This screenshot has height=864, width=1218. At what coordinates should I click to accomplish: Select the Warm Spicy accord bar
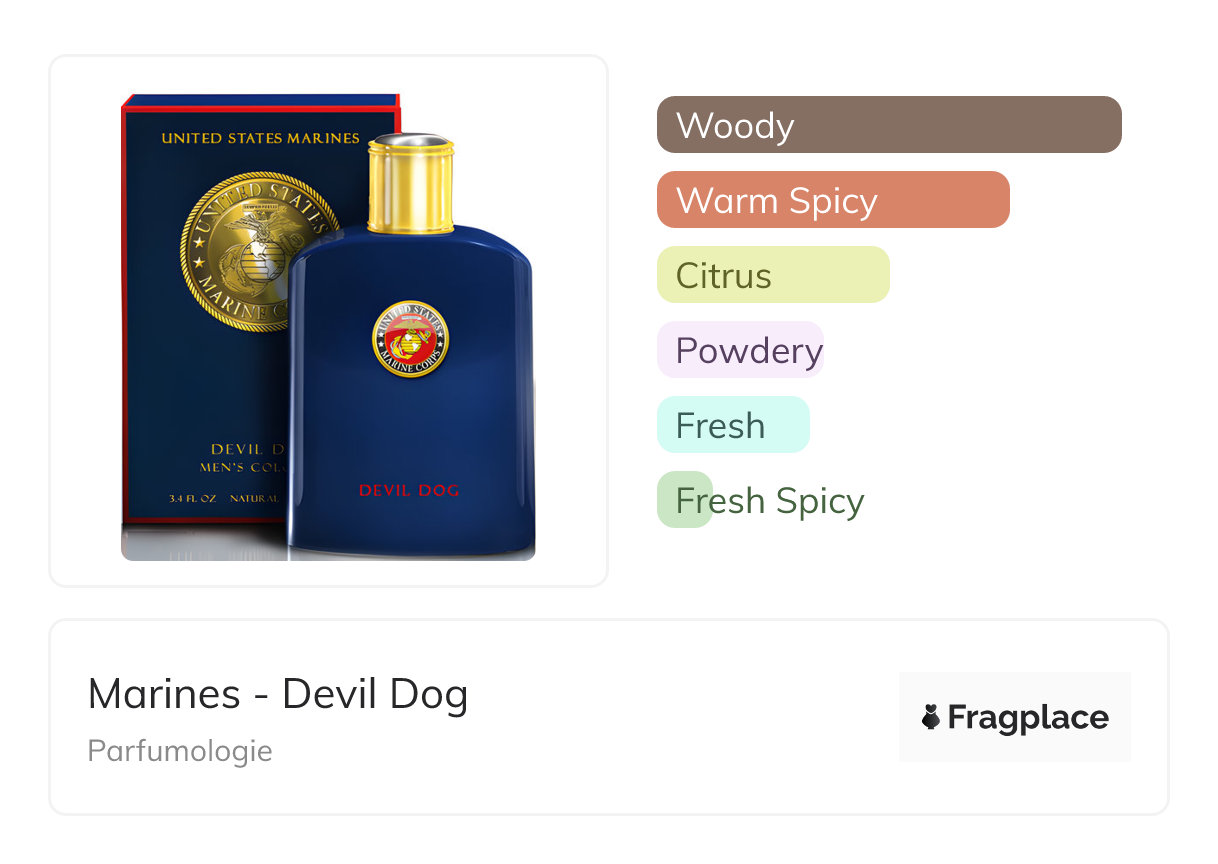point(833,200)
